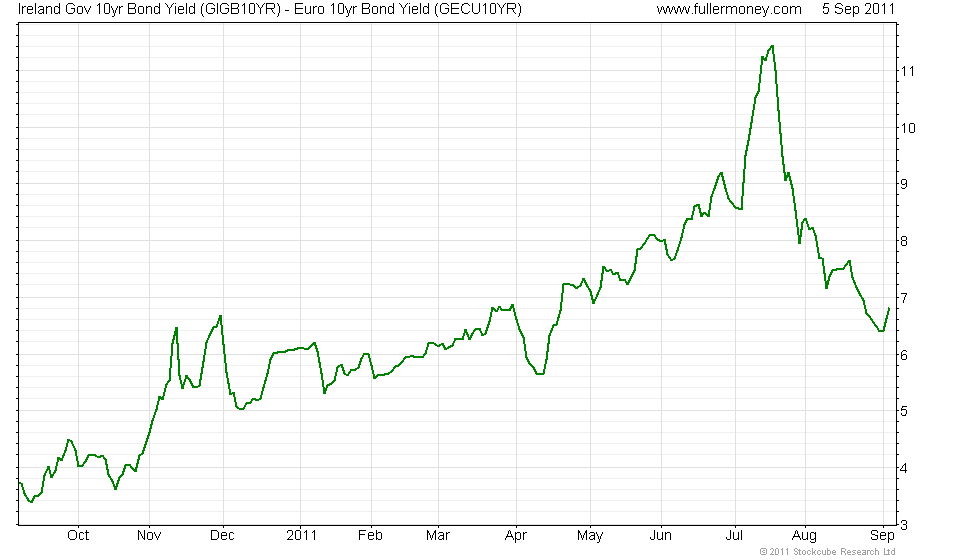This screenshot has width=980, height=560.
Task: Click the 'May' x-axis label
Action: [590, 536]
